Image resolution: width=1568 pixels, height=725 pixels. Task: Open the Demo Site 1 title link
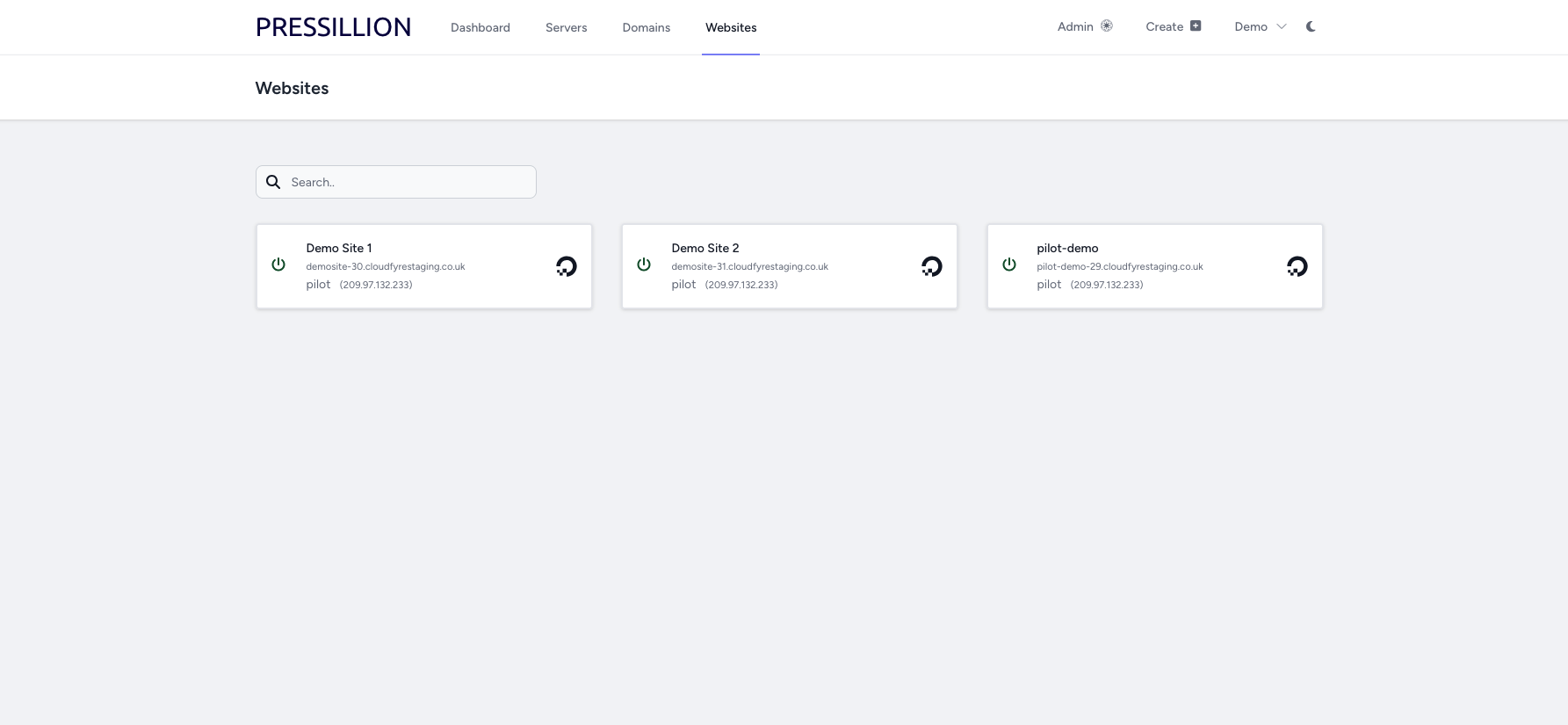point(339,248)
